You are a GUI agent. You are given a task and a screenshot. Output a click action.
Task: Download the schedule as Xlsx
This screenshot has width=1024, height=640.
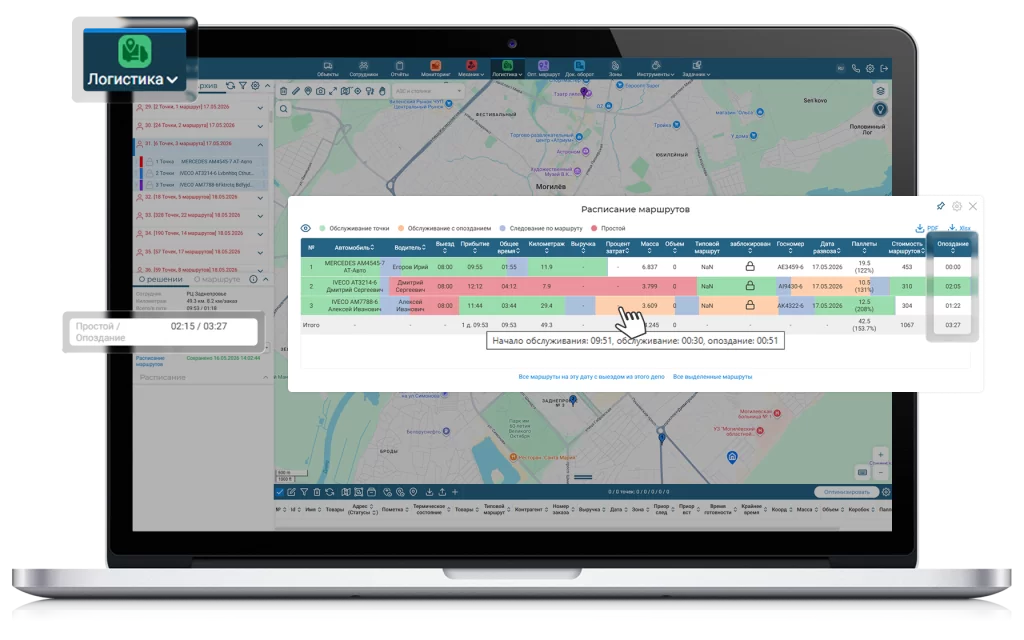[x=960, y=228]
